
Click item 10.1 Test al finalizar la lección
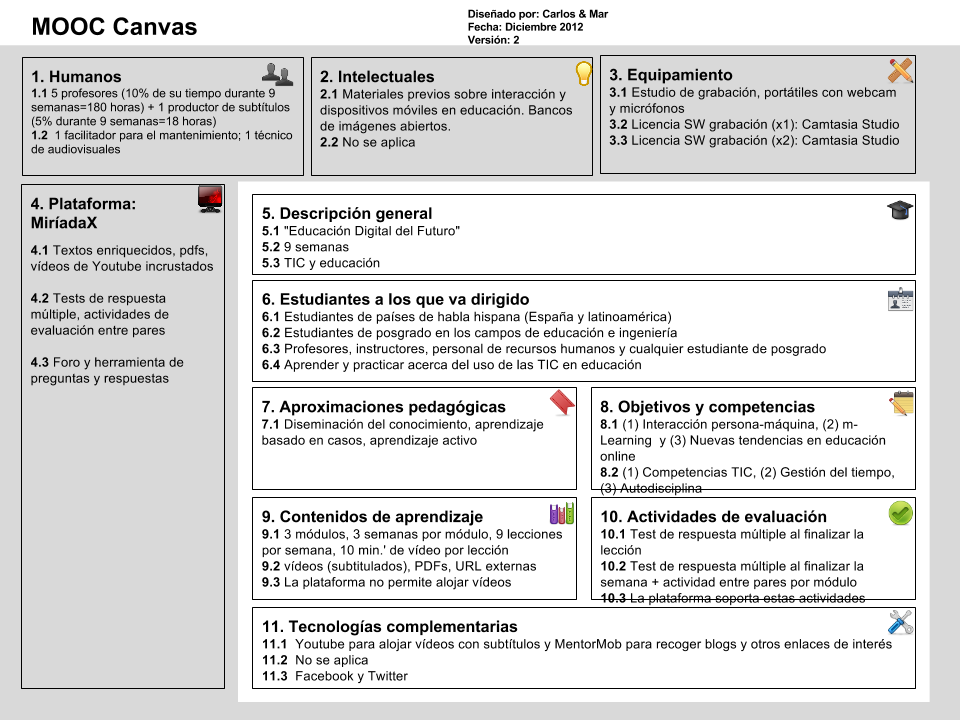[x=732, y=542]
